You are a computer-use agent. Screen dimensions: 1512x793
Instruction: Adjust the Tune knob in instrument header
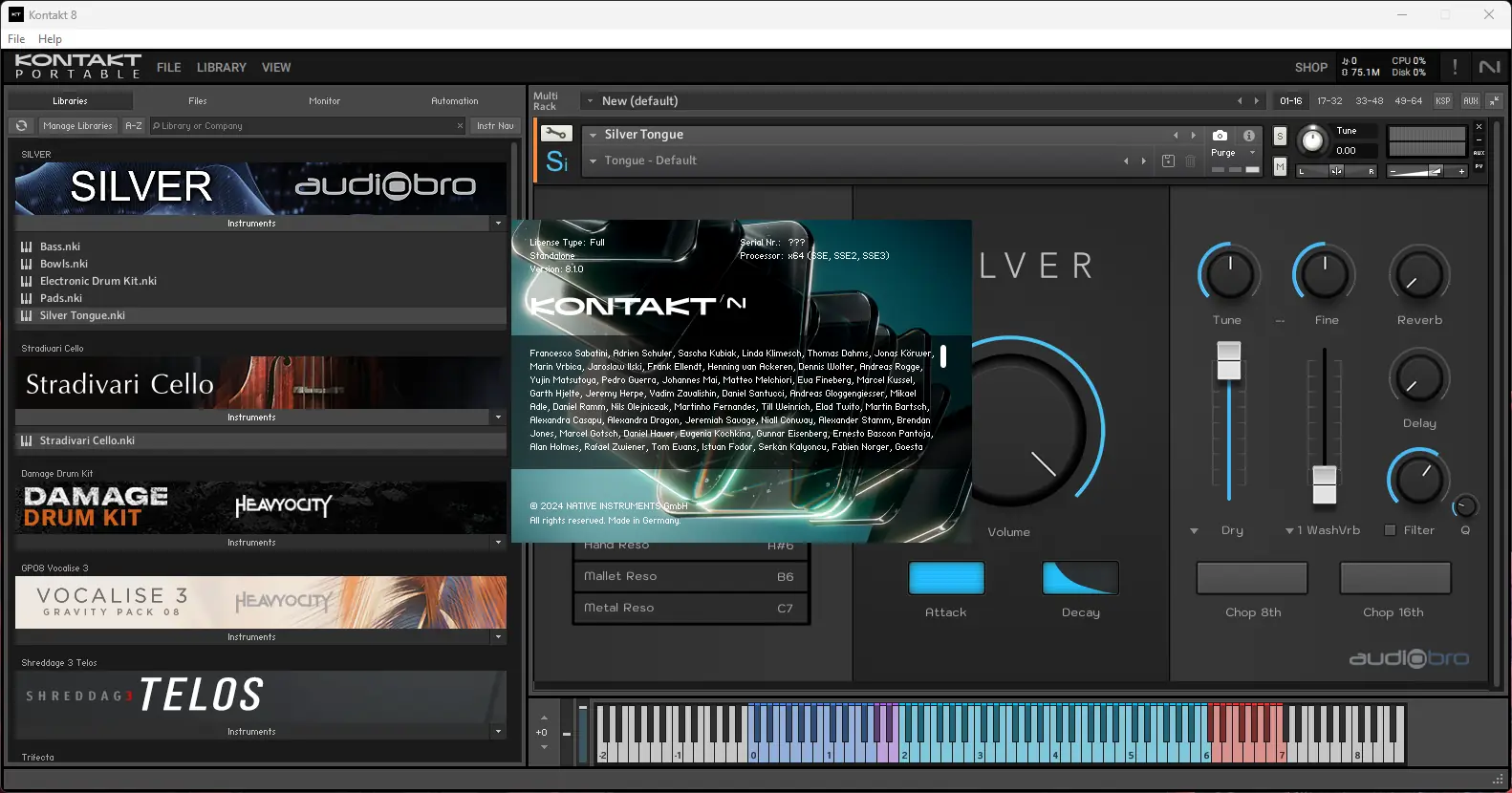pos(1313,140)
